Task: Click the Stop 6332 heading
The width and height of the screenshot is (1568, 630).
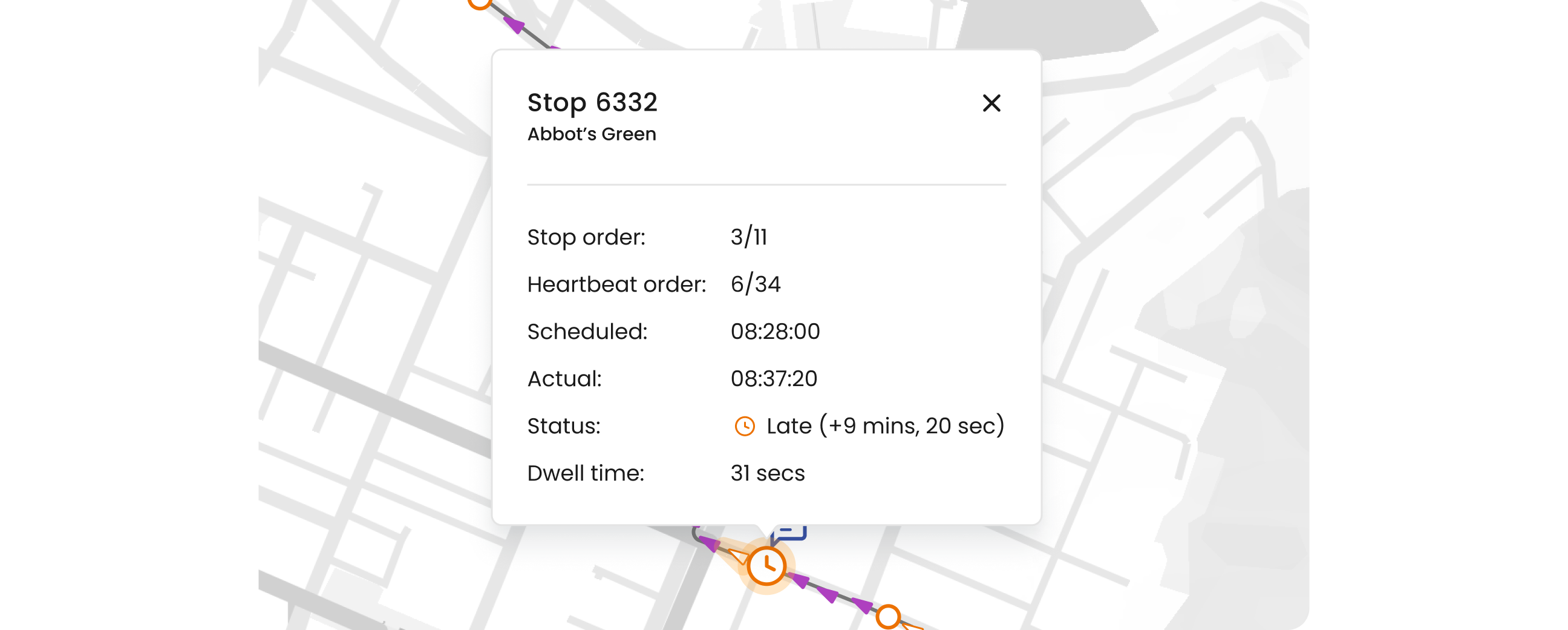Action: point(592,102)
